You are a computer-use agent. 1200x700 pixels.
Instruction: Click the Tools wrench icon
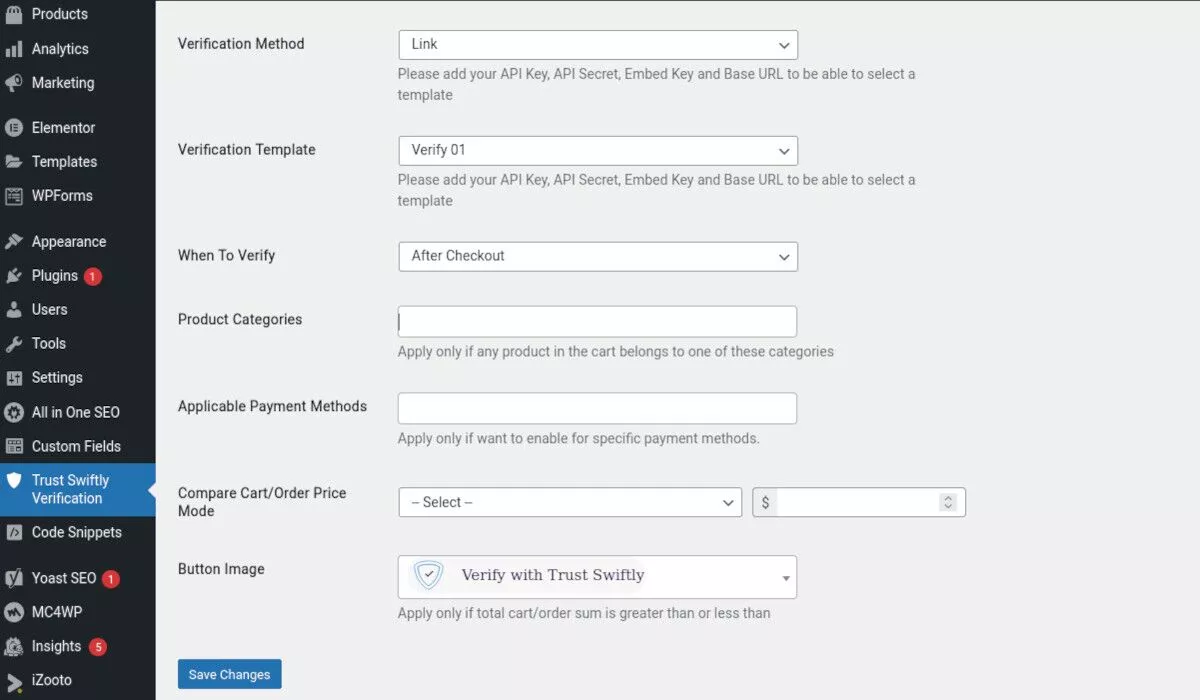pos(14,344)
